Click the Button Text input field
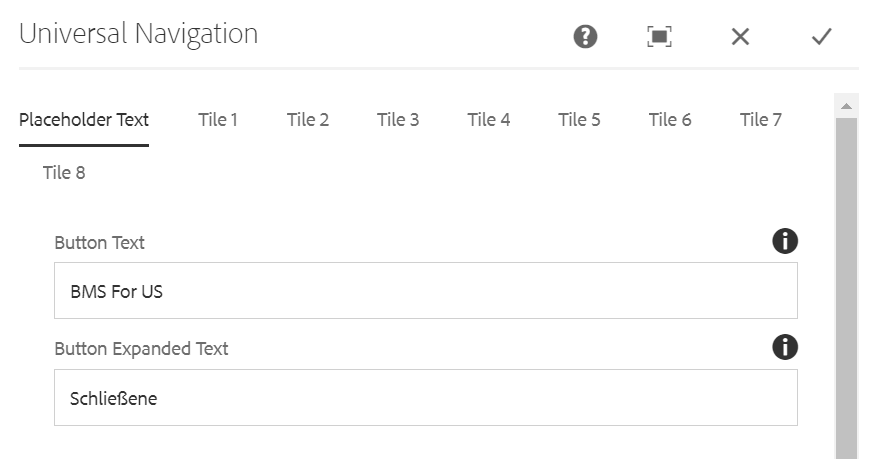 pos(426,291)
